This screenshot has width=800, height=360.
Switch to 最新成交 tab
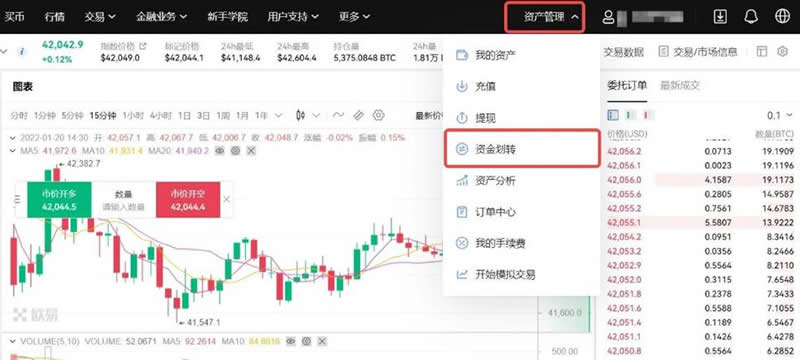680,86
